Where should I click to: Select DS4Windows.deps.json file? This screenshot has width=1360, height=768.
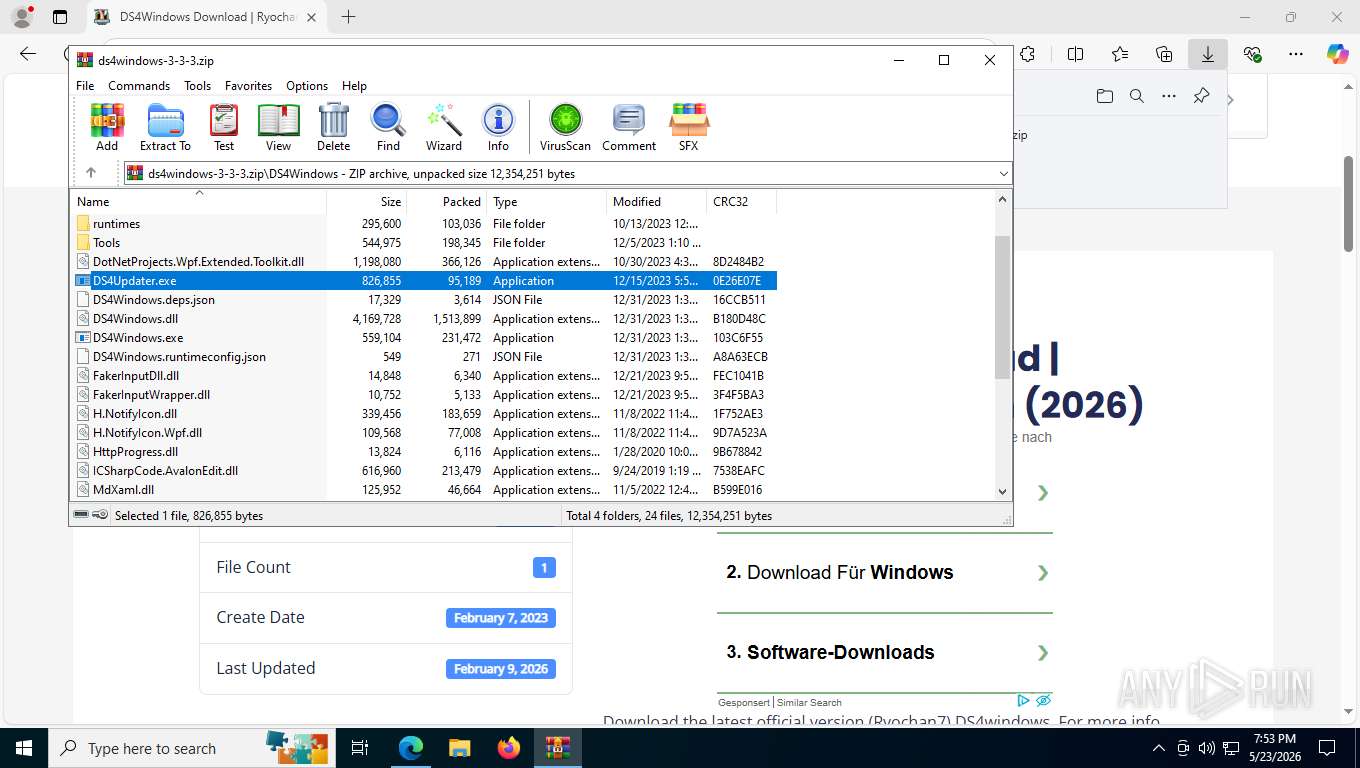click(x=424, y=300)
